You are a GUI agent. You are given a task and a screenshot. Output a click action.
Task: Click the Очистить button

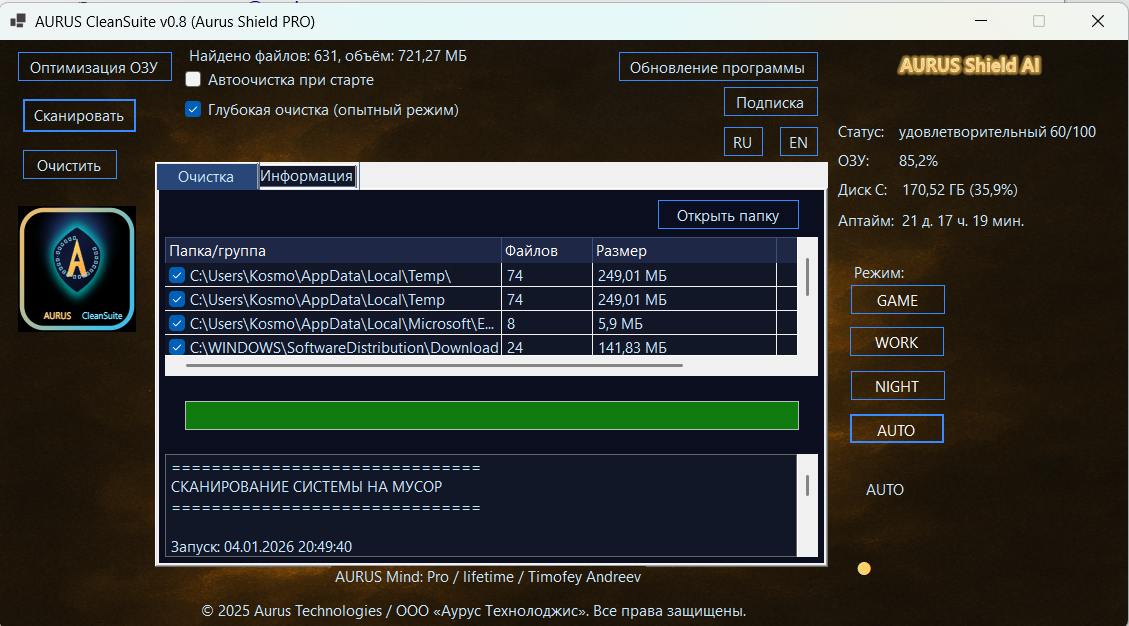[x=69, y=165]
